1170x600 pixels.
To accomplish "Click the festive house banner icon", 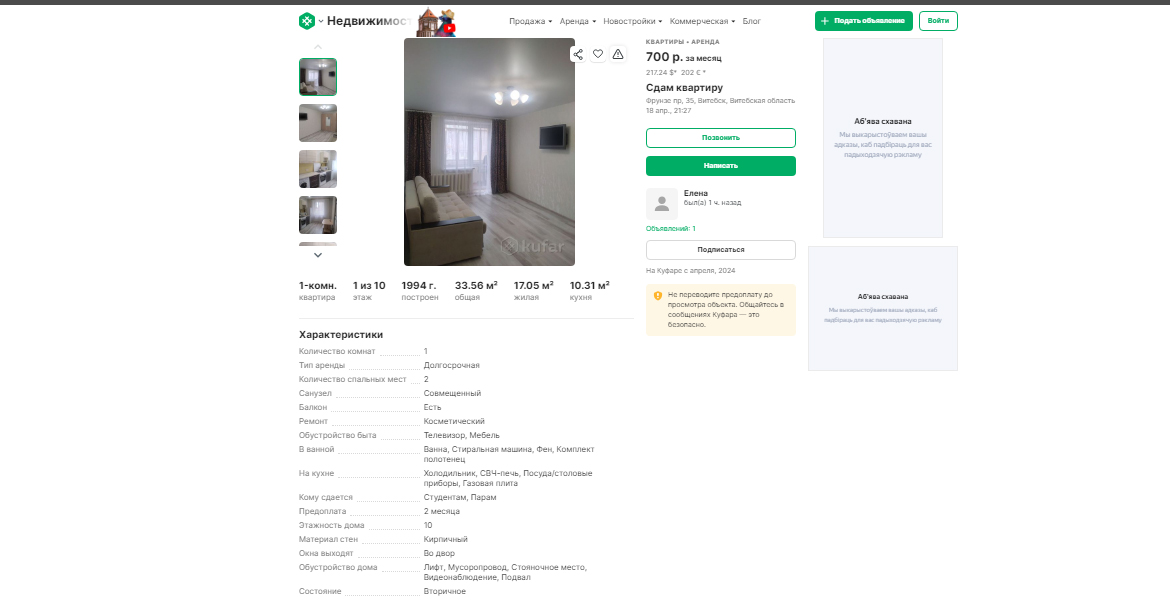I will coord(437,22).
